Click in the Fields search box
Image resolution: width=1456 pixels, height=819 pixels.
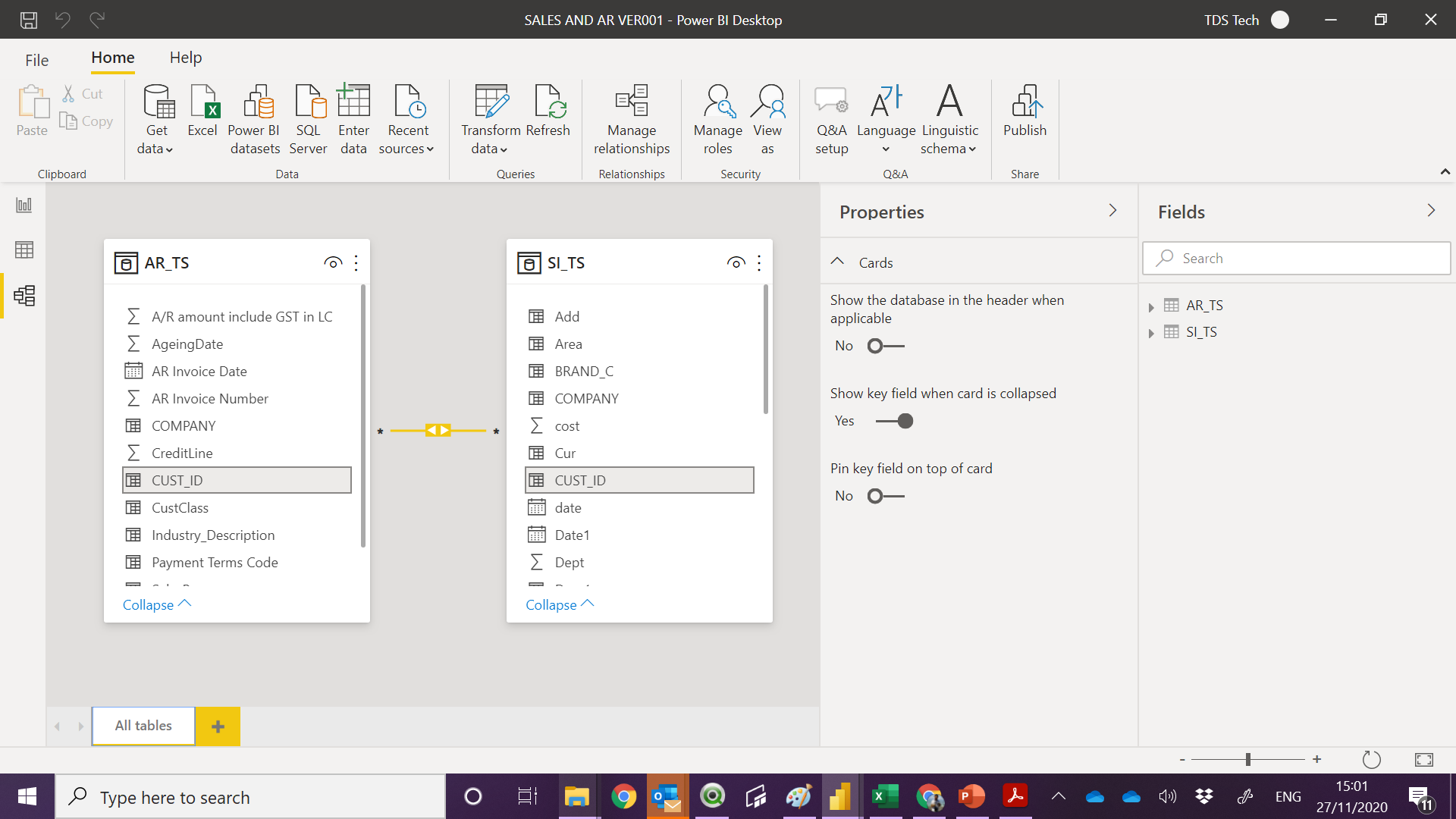coord(1296,259)
